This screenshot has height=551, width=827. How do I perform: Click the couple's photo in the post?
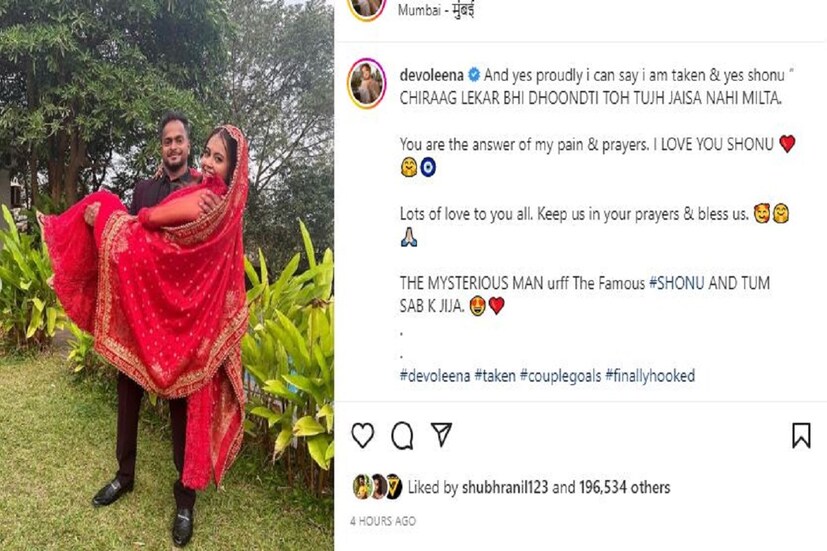(x=166, y=300)
